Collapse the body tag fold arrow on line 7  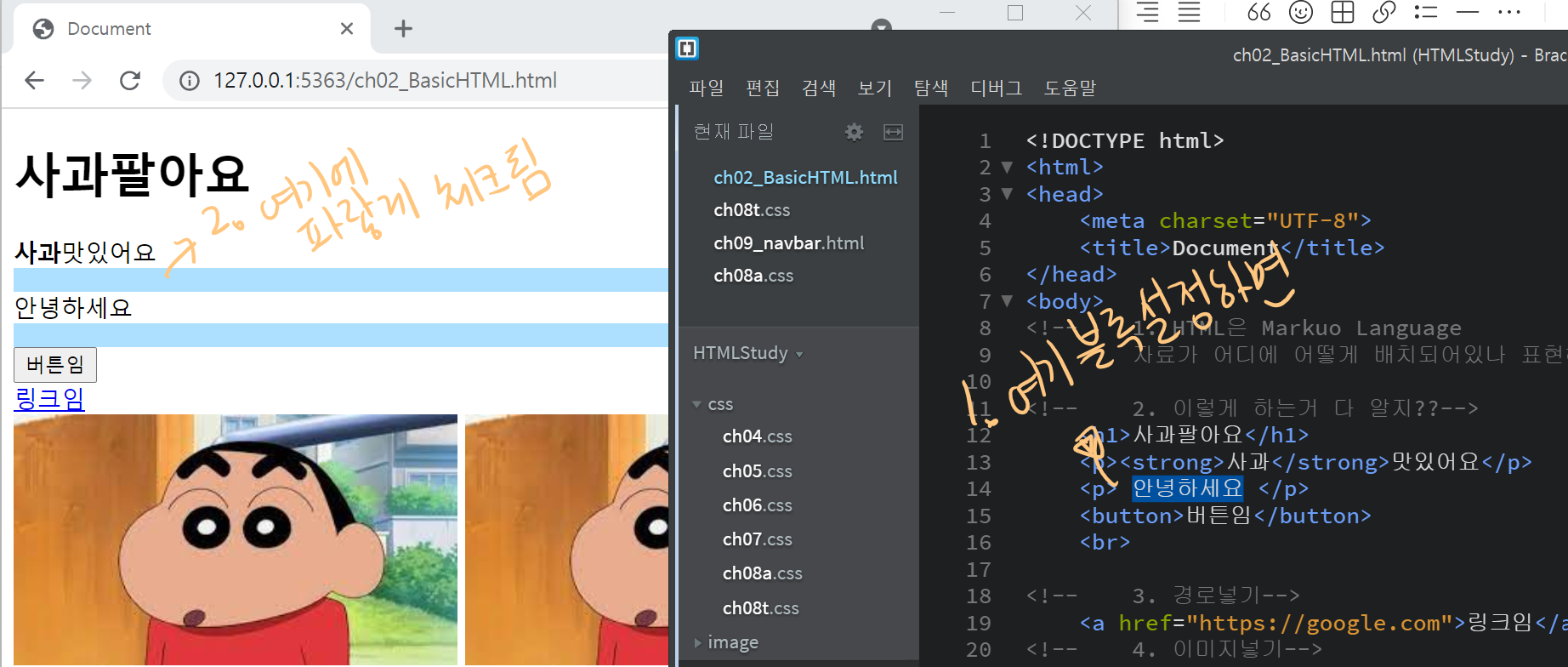pyautogui.click(x=1007, y=301)
